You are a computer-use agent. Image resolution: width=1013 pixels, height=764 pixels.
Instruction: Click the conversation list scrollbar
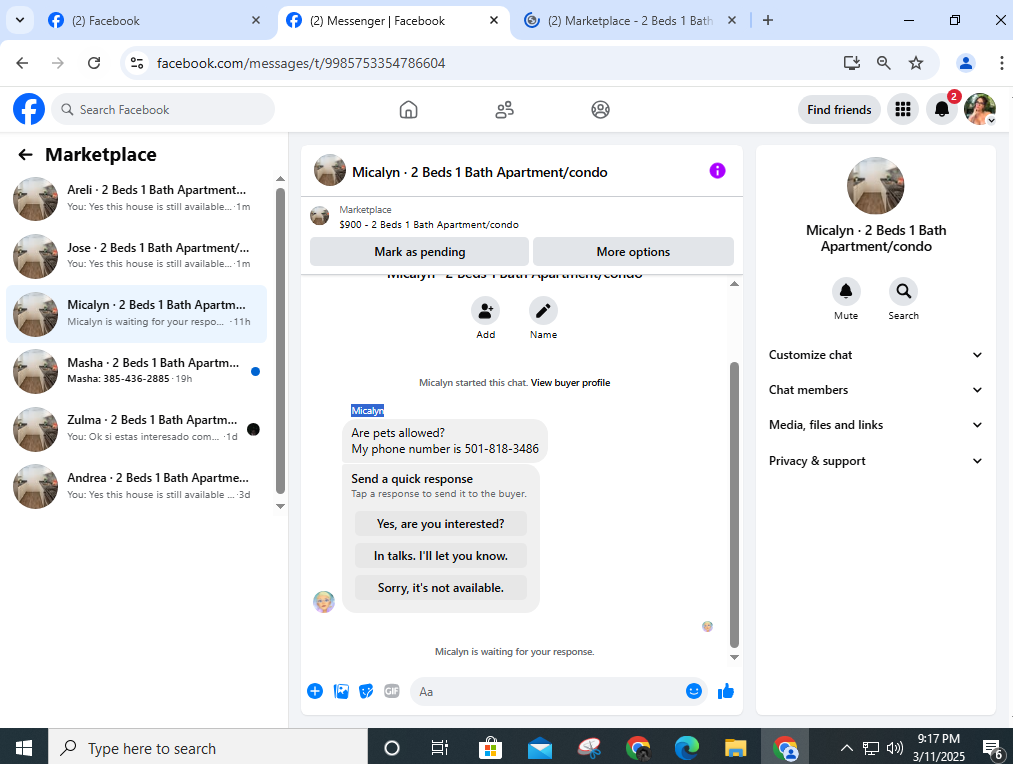click(280, 341)
